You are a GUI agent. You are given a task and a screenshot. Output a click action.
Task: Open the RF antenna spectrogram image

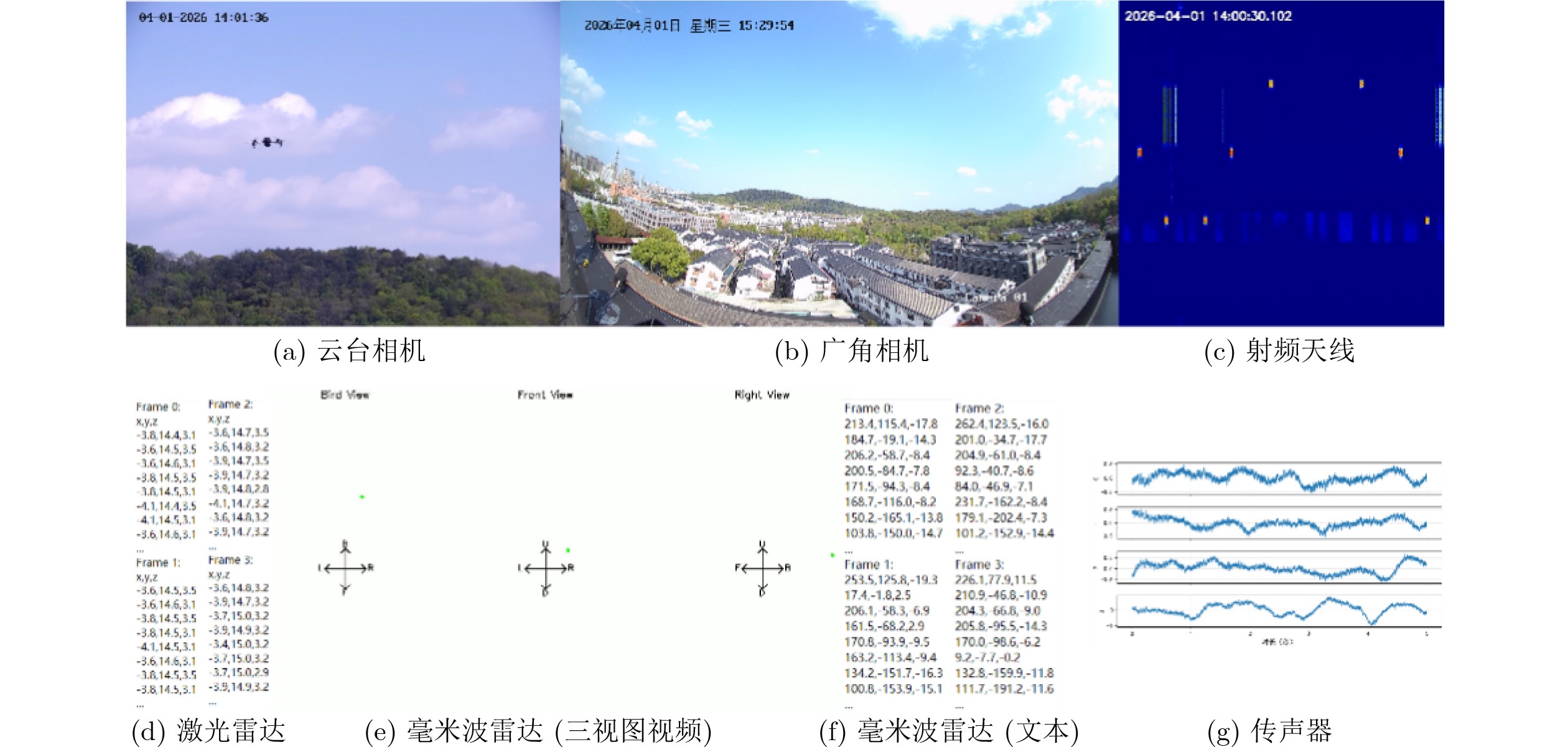tap(1281, 163)
